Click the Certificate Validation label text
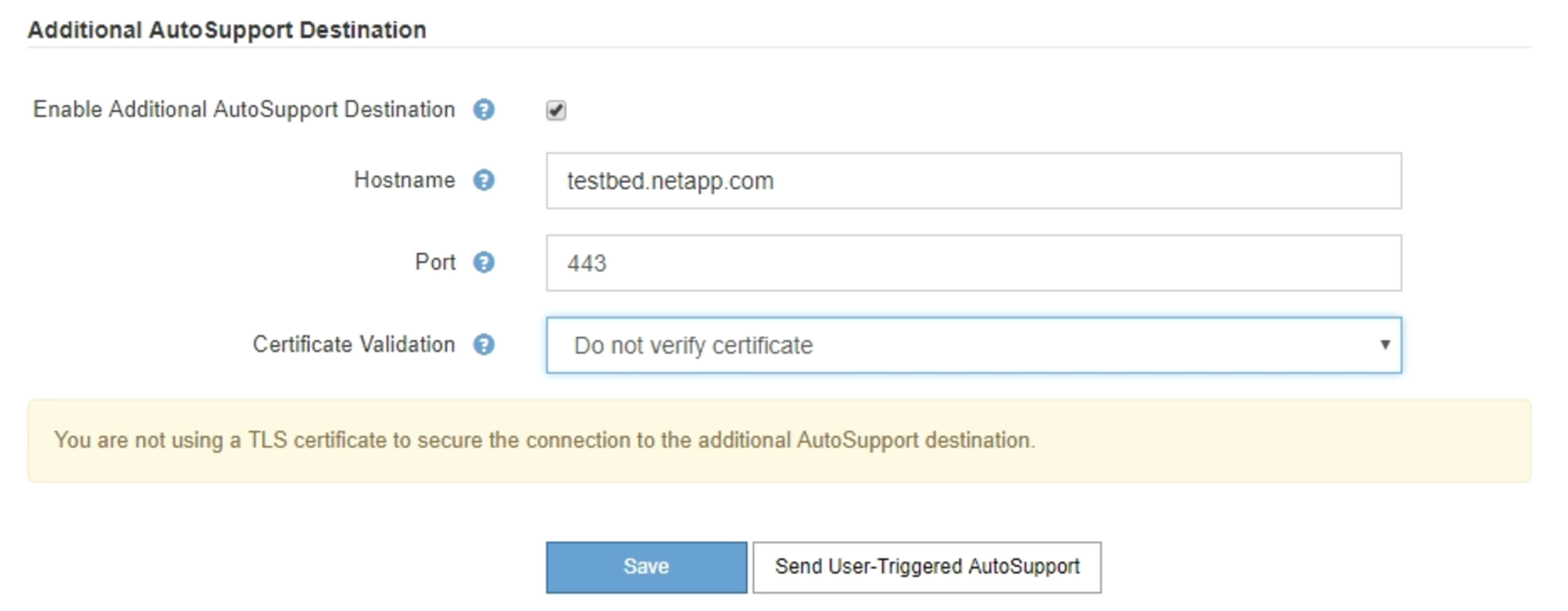 354,345
